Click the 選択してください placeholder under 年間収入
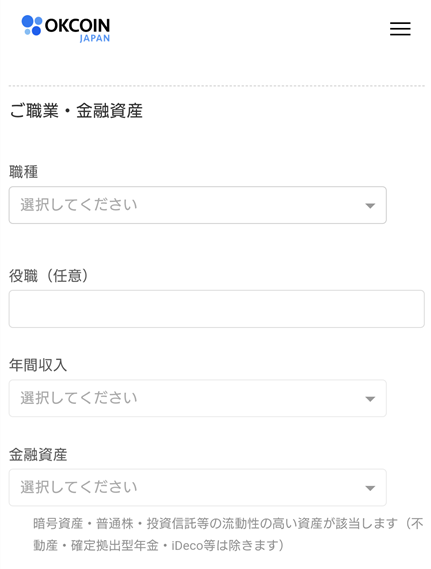Viewport: 431px width, 569px height. pyautogui.click(x=79, y=398)
